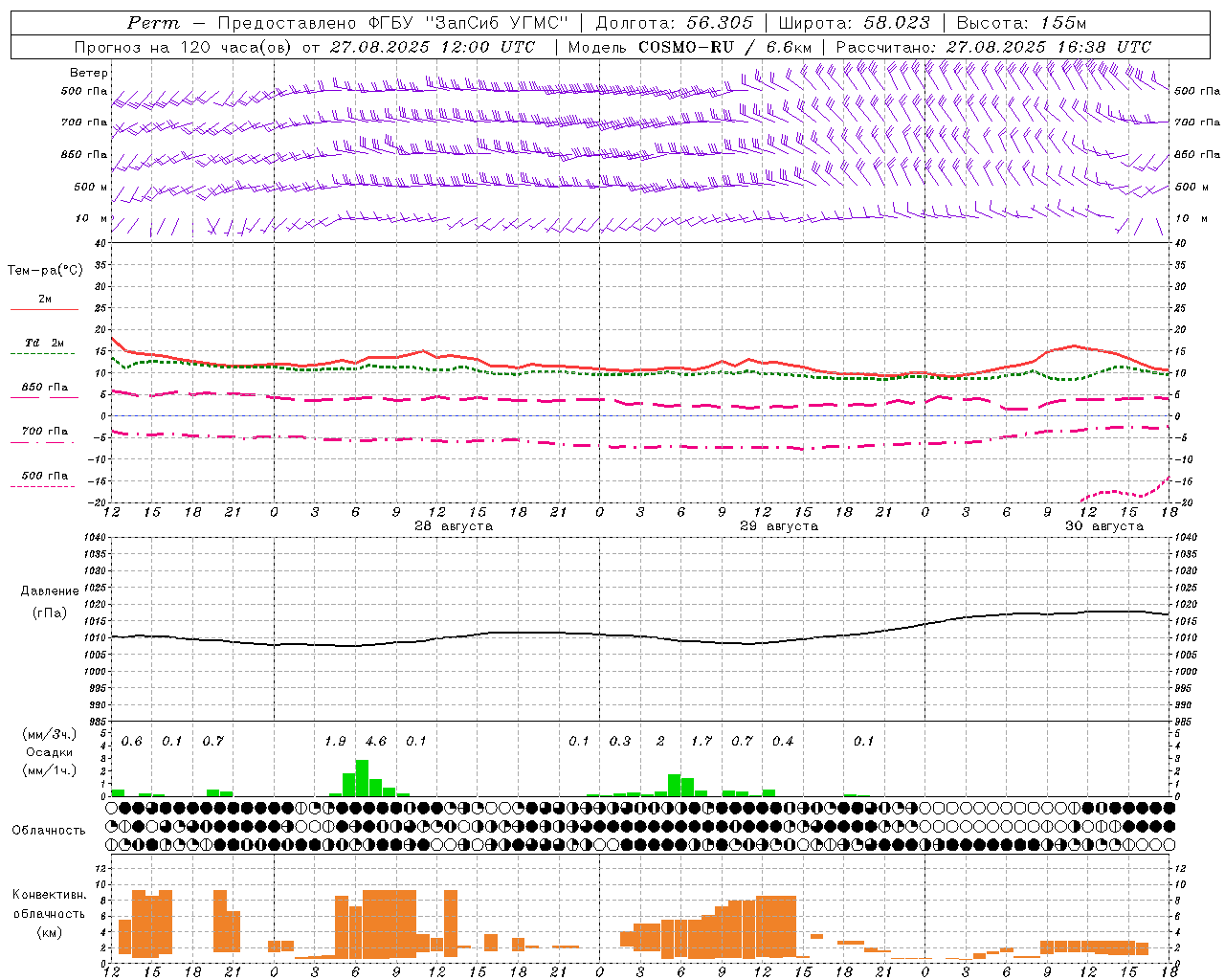The width and height of the screenshot is (1225, 980).
Task: Click the '(мм/3ч.)' precipitation unit label
Action: (x=50, y=734)
